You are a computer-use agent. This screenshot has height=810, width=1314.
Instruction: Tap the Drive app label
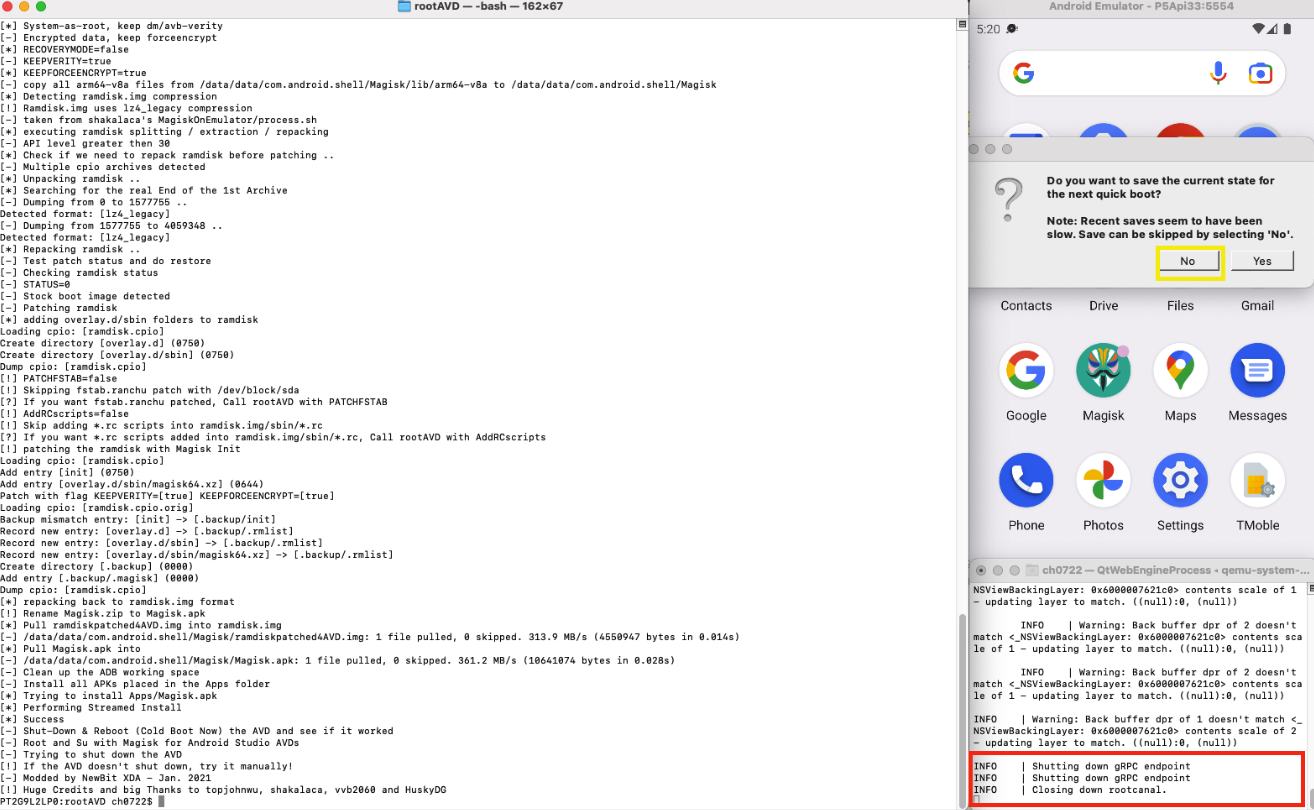pos(1103,306)
